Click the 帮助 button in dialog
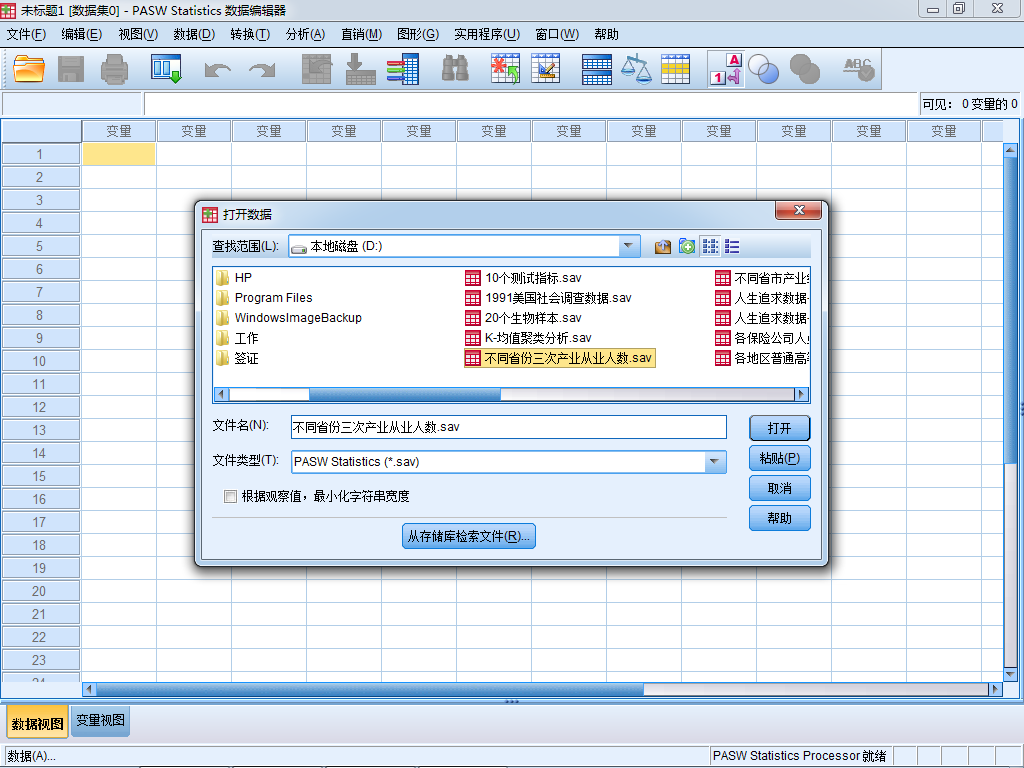This screenshot has width=1024, height=768. (779, 519)
